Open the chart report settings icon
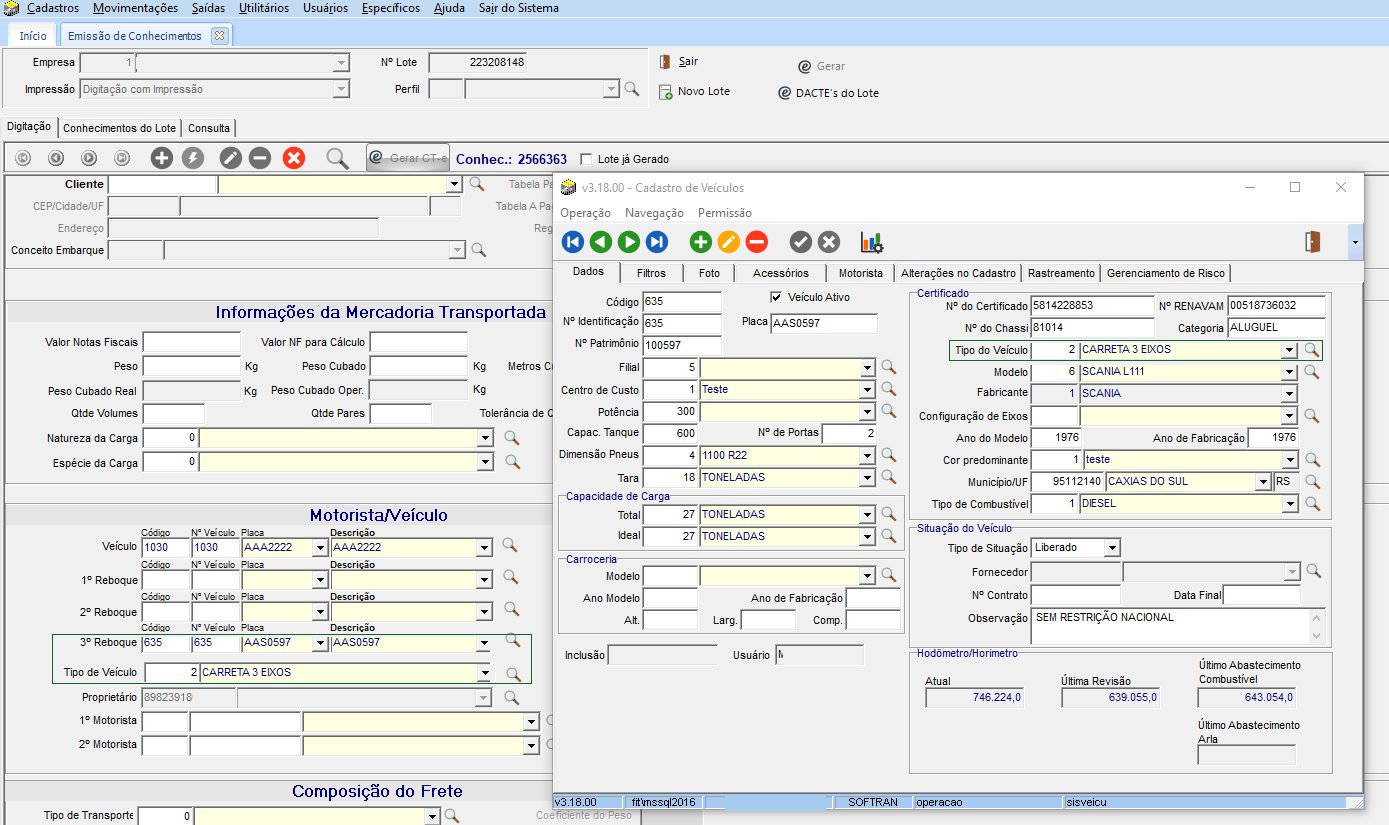The width and height of the screenshot is (1389, 825). point(872,242)
